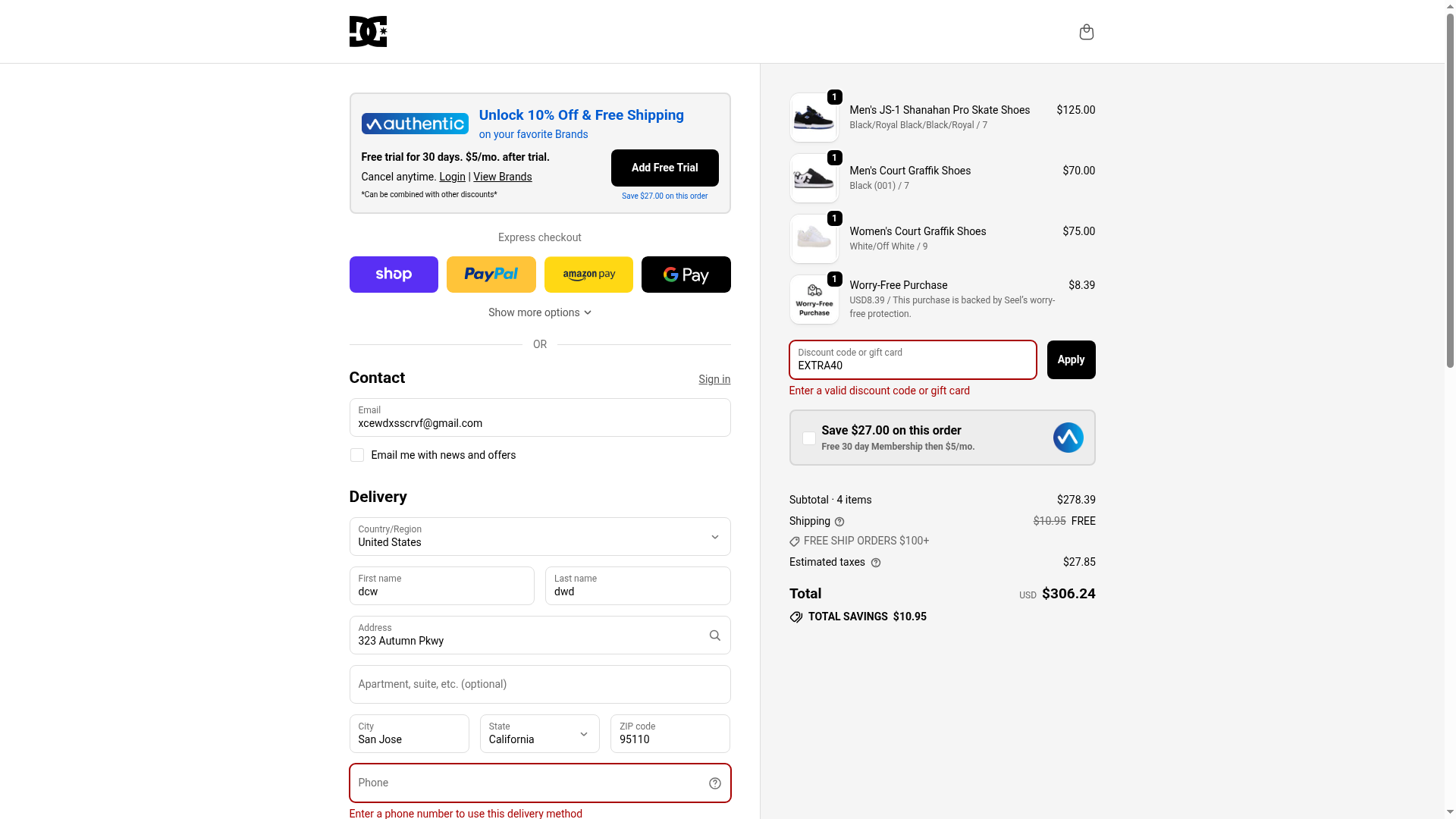1456x819 pixels.
Task: Click the address search magnifier icon
Action: pos(714,635)
